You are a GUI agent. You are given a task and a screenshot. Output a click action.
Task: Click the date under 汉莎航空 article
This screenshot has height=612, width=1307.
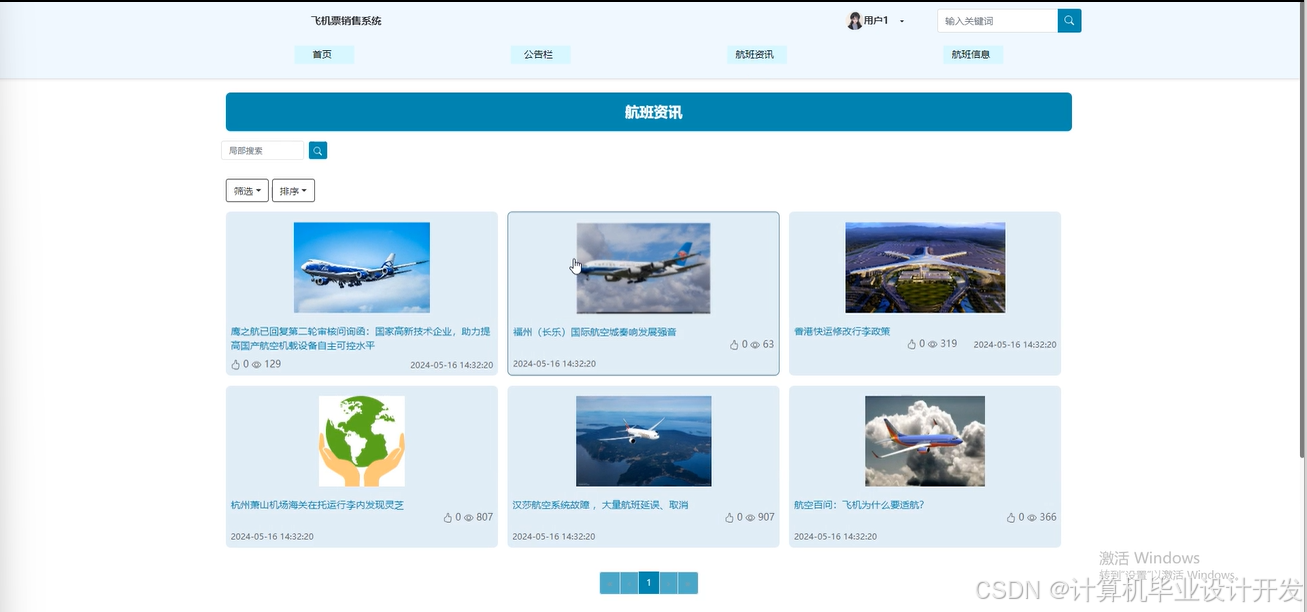point(554,537)
